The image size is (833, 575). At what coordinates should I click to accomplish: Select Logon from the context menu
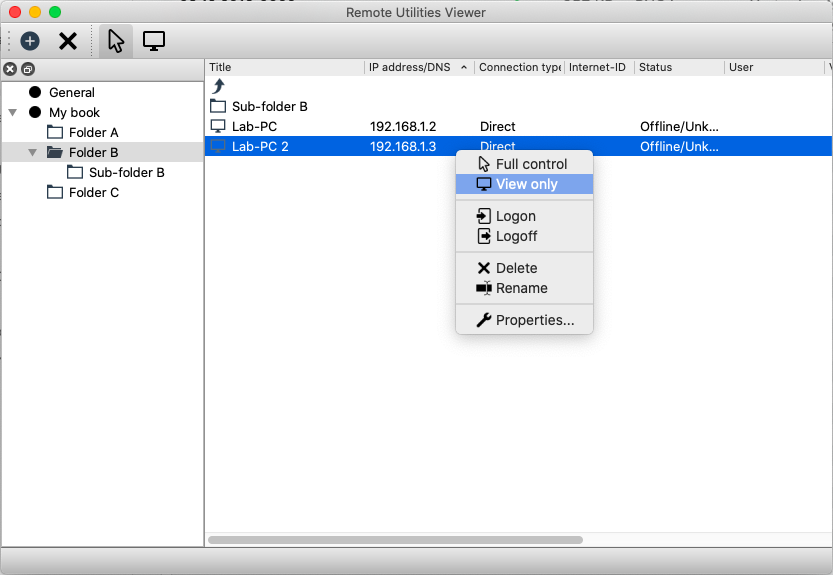point(515,216)
